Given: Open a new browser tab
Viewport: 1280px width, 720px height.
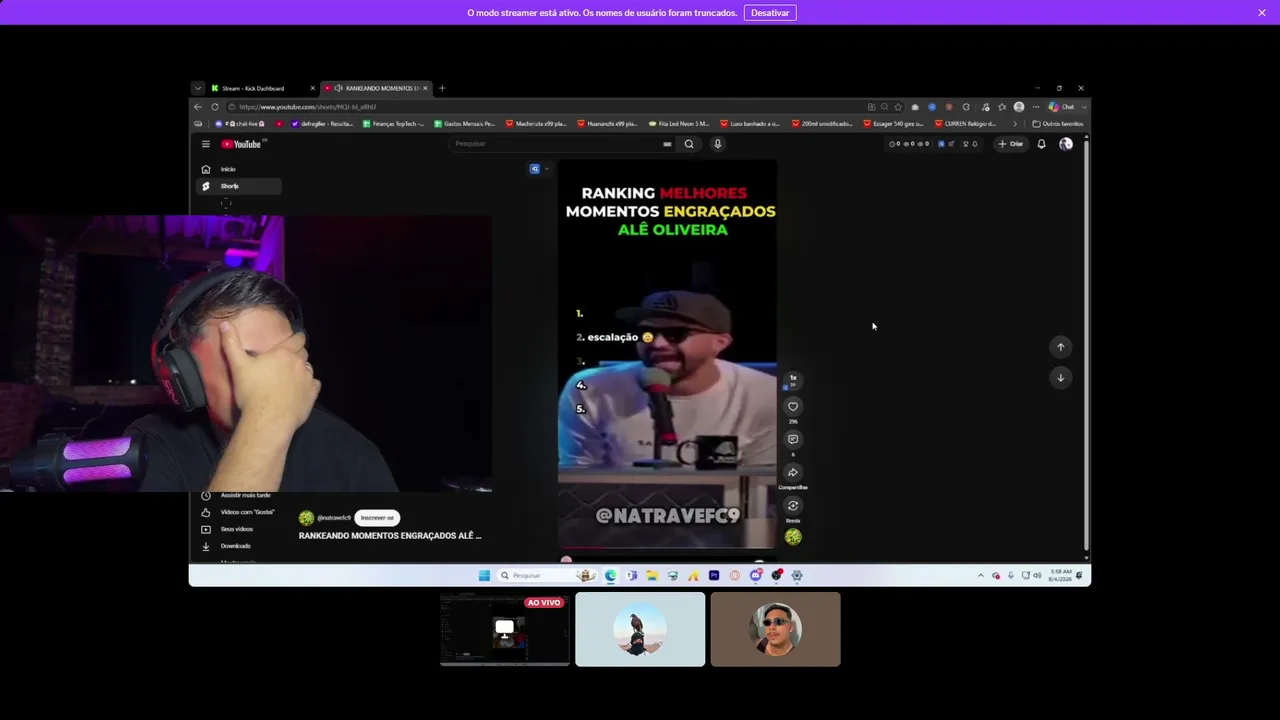Looking at the screenshot, I should pyautogui.click(x=442, y=88).
